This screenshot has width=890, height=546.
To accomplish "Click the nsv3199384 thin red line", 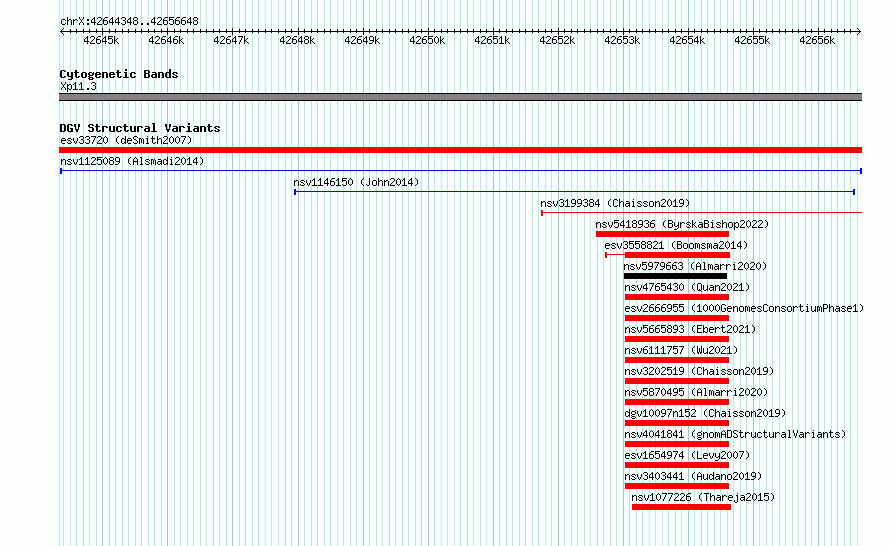I will (x=702, y=213).
